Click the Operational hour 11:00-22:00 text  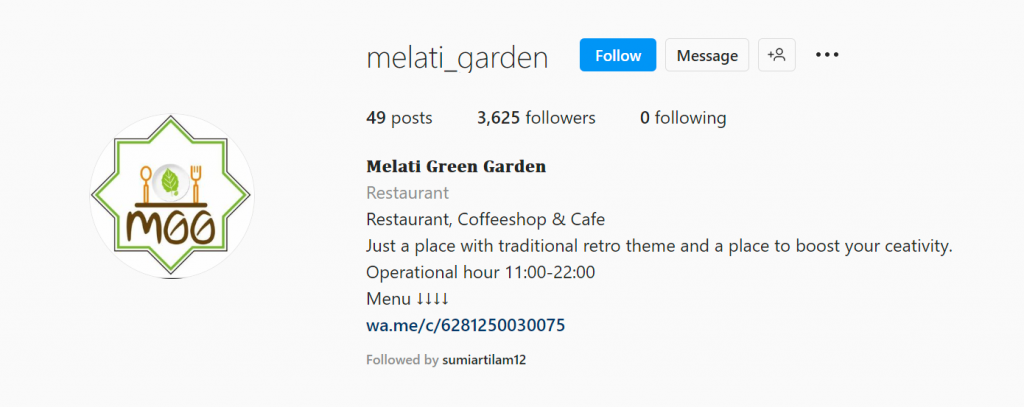[481, 272]
